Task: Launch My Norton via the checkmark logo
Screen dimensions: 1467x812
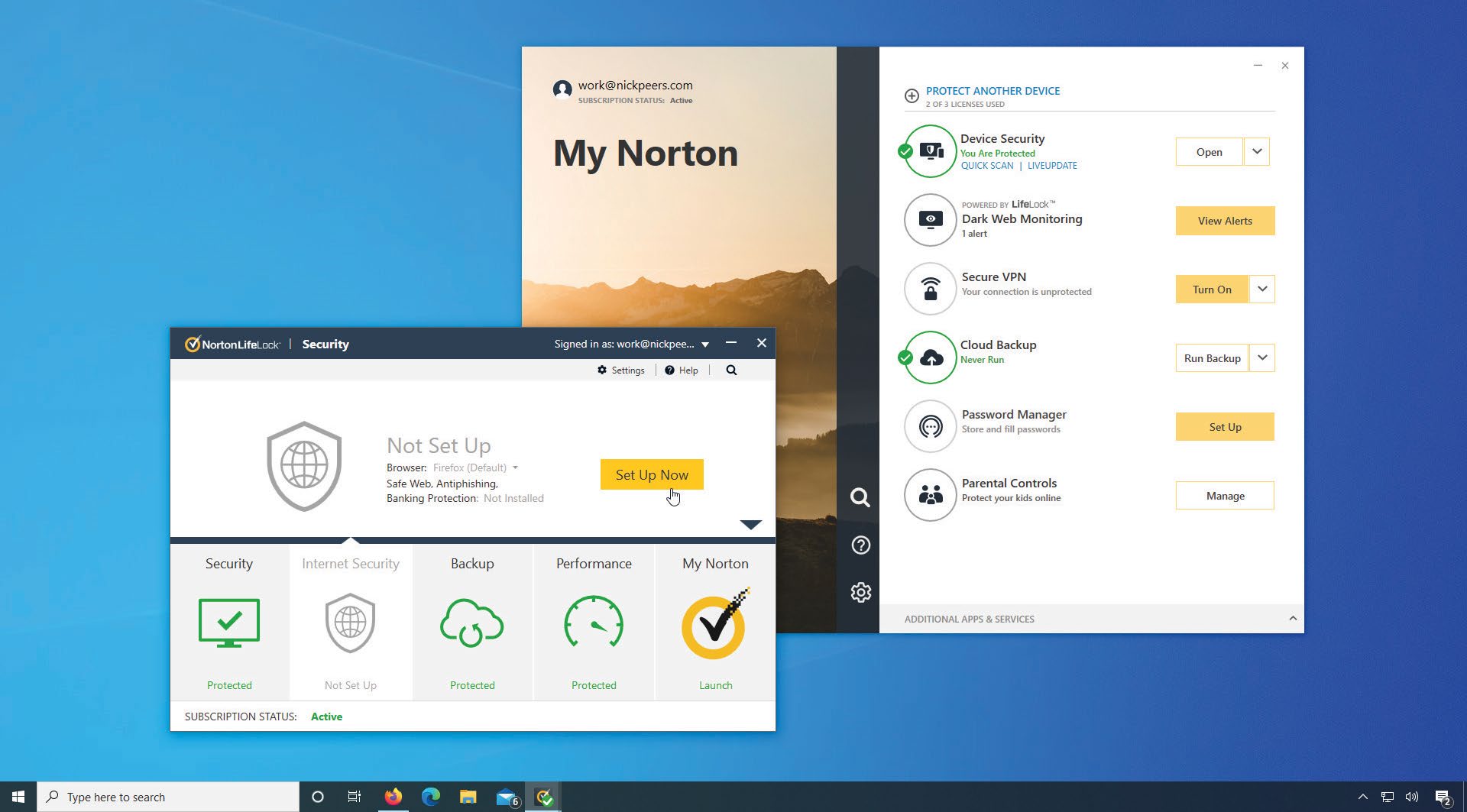Action: click(x=715, y=623)
